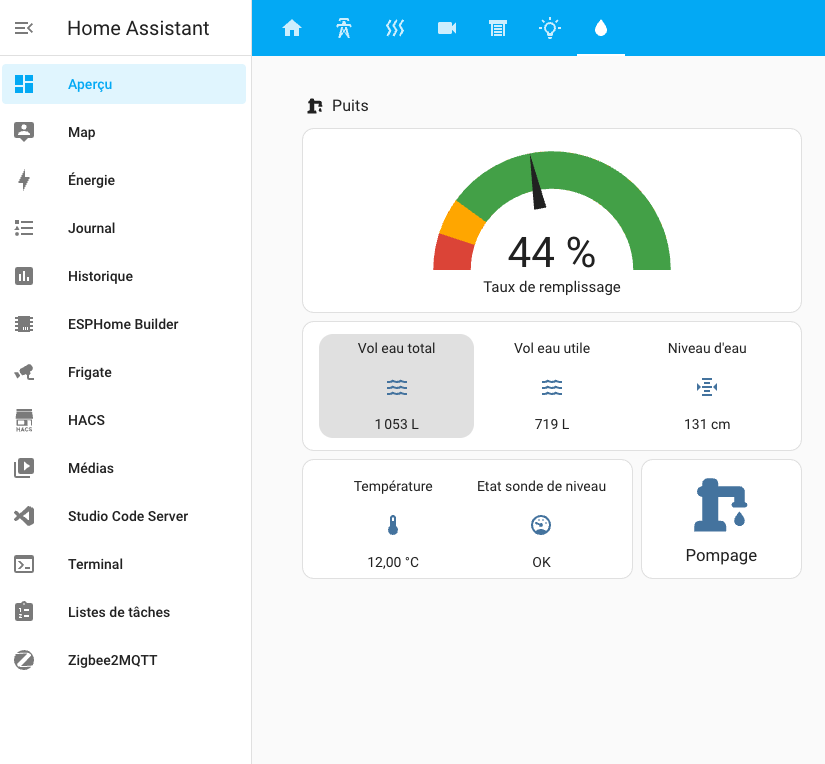Switch to the transmission tower tab
The width and height of the screenshot is (825, 764).
point(344,28)
